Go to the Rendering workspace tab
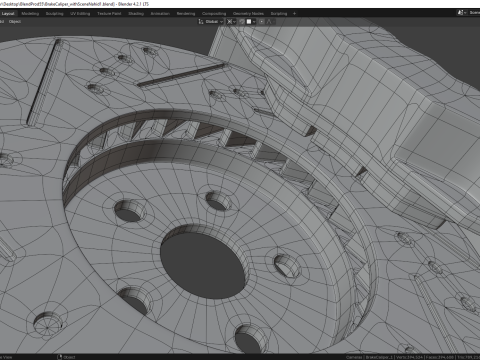 [x=186, y=14]
